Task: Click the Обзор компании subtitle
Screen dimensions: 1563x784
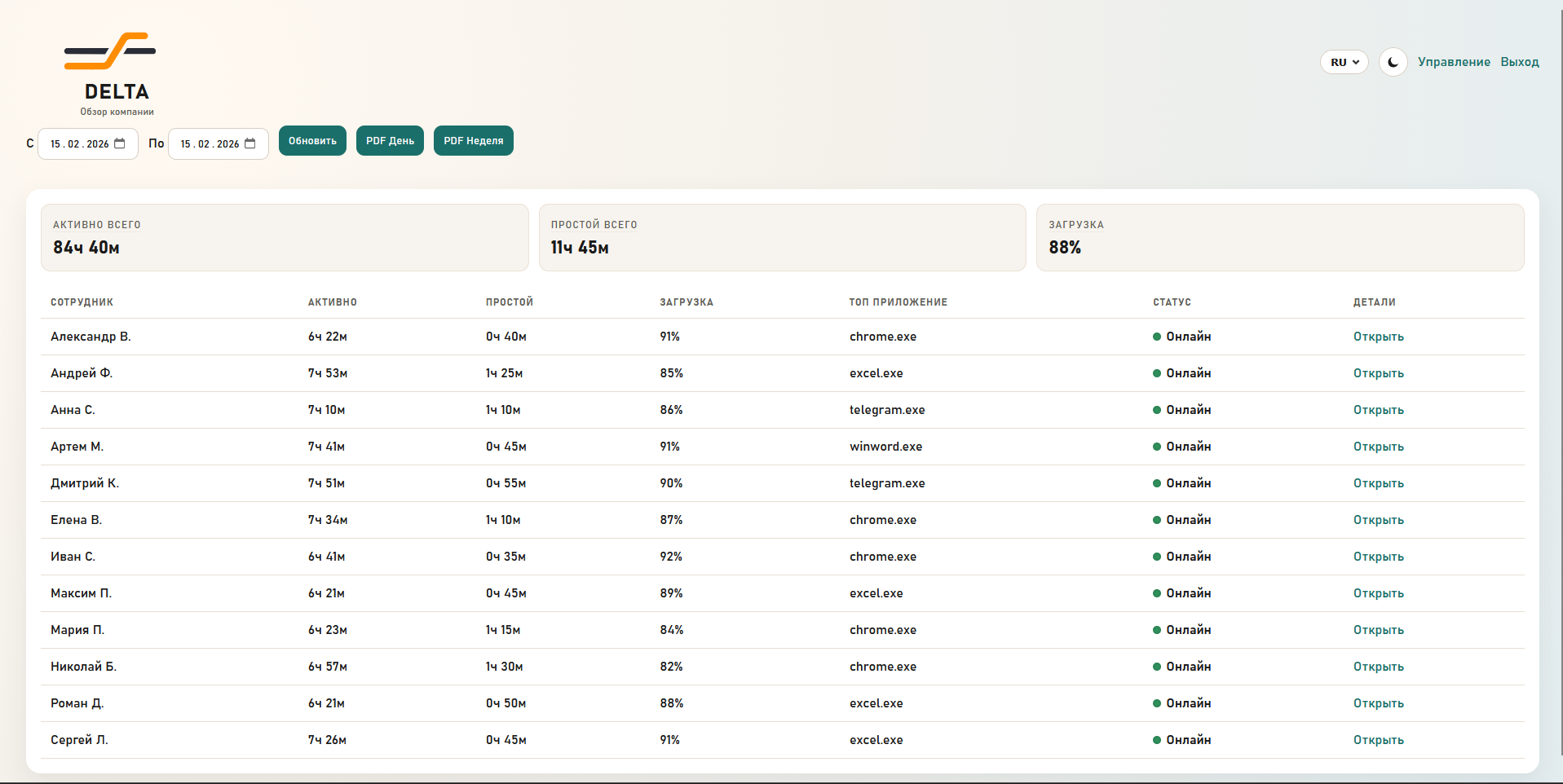Action: click(x=117, y=112)
